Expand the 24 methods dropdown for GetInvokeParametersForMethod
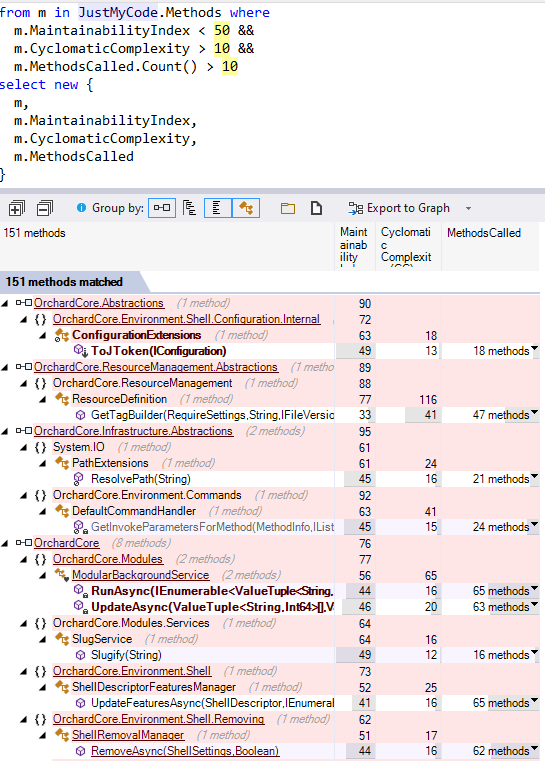 pyautogui.click(x=534, y=525)
